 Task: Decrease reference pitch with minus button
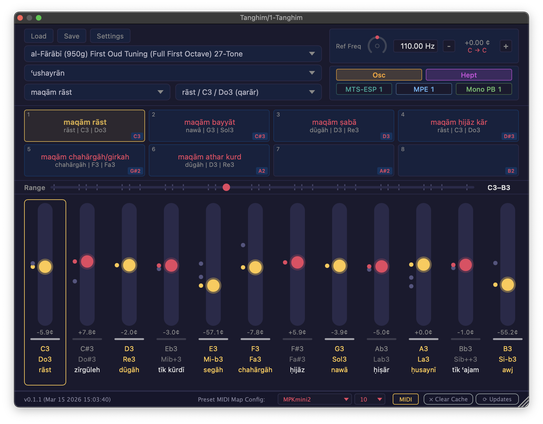click(x=449, y=46)
